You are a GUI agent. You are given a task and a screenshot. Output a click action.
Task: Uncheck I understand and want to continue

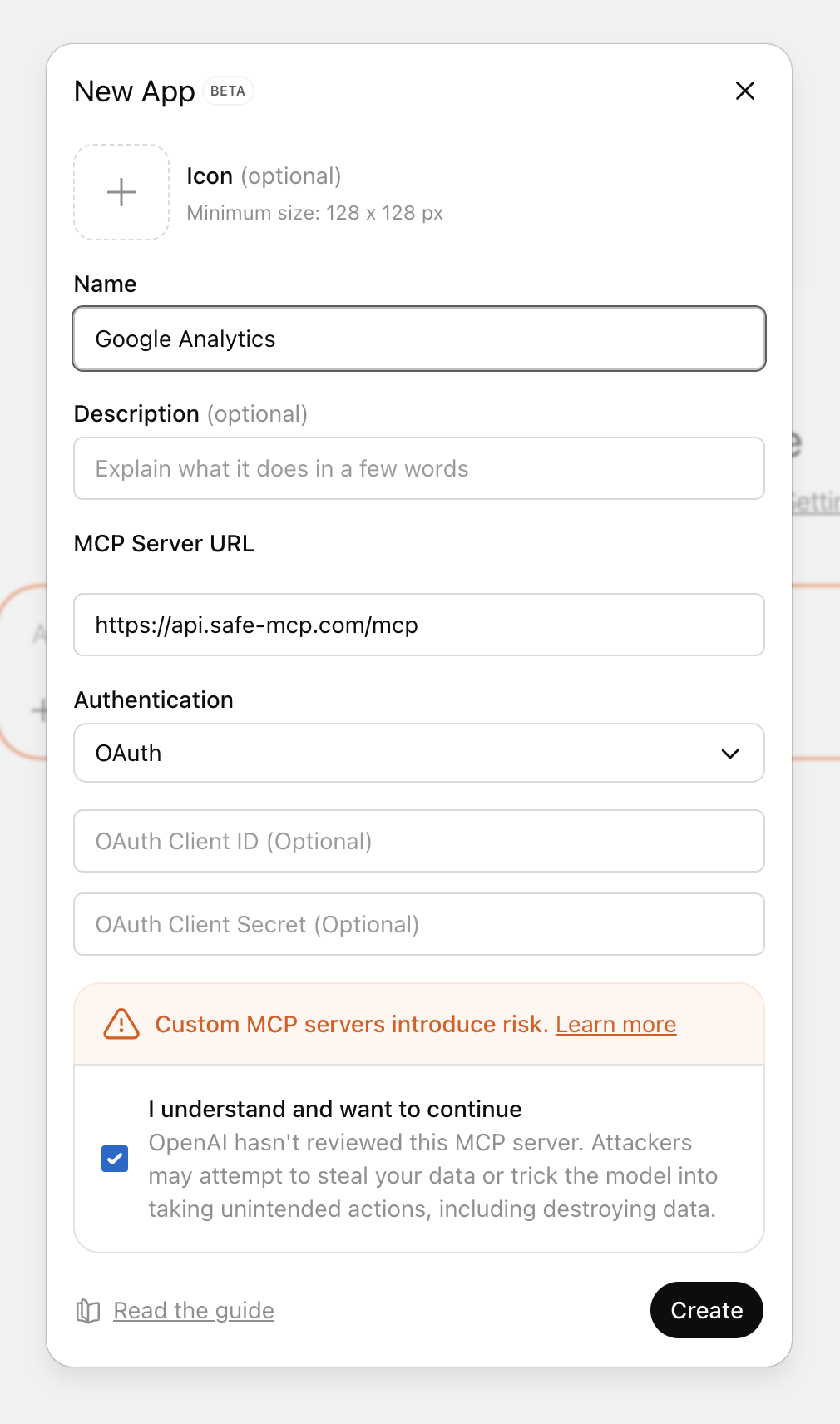click(x=115, y=1159)
